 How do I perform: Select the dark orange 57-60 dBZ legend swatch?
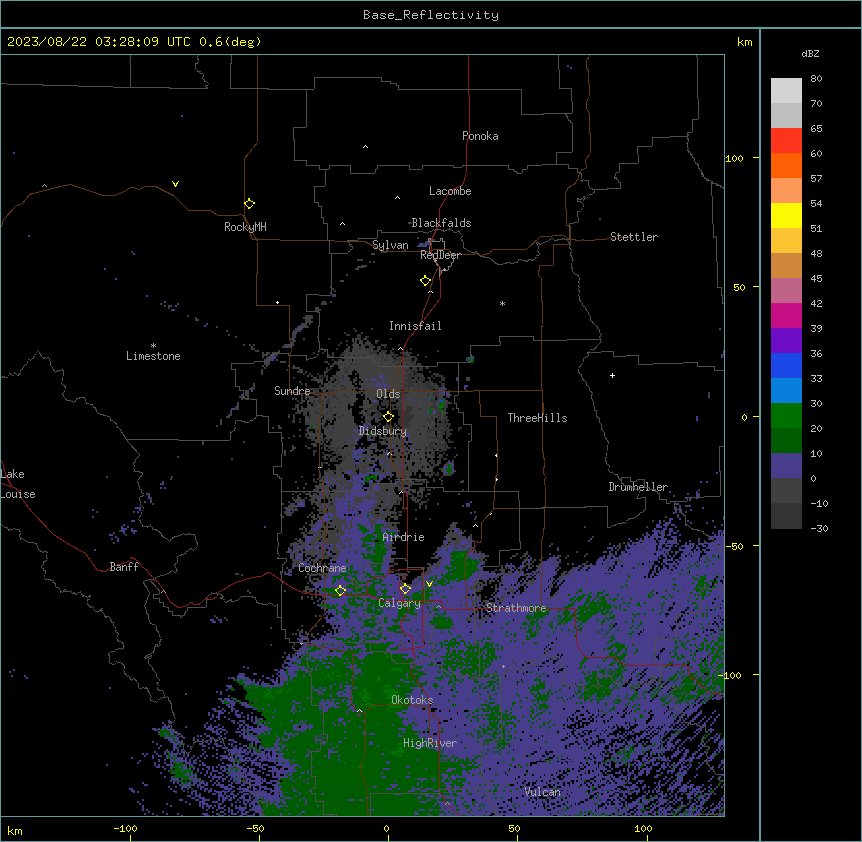click(x=786, y=165)
